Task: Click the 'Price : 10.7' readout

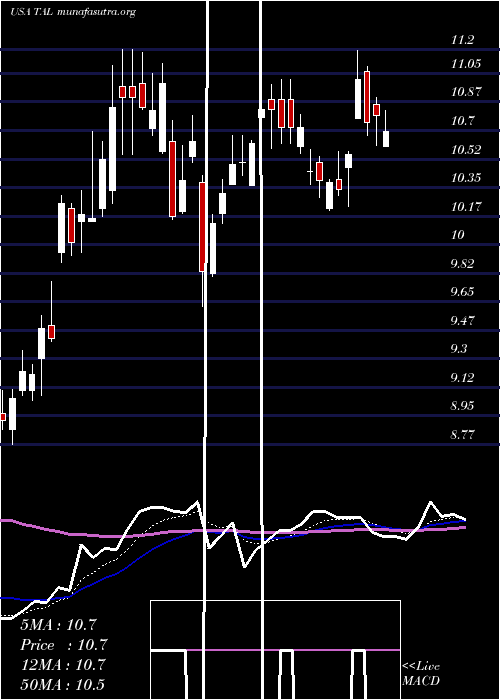Action: [x=64, y=645]
